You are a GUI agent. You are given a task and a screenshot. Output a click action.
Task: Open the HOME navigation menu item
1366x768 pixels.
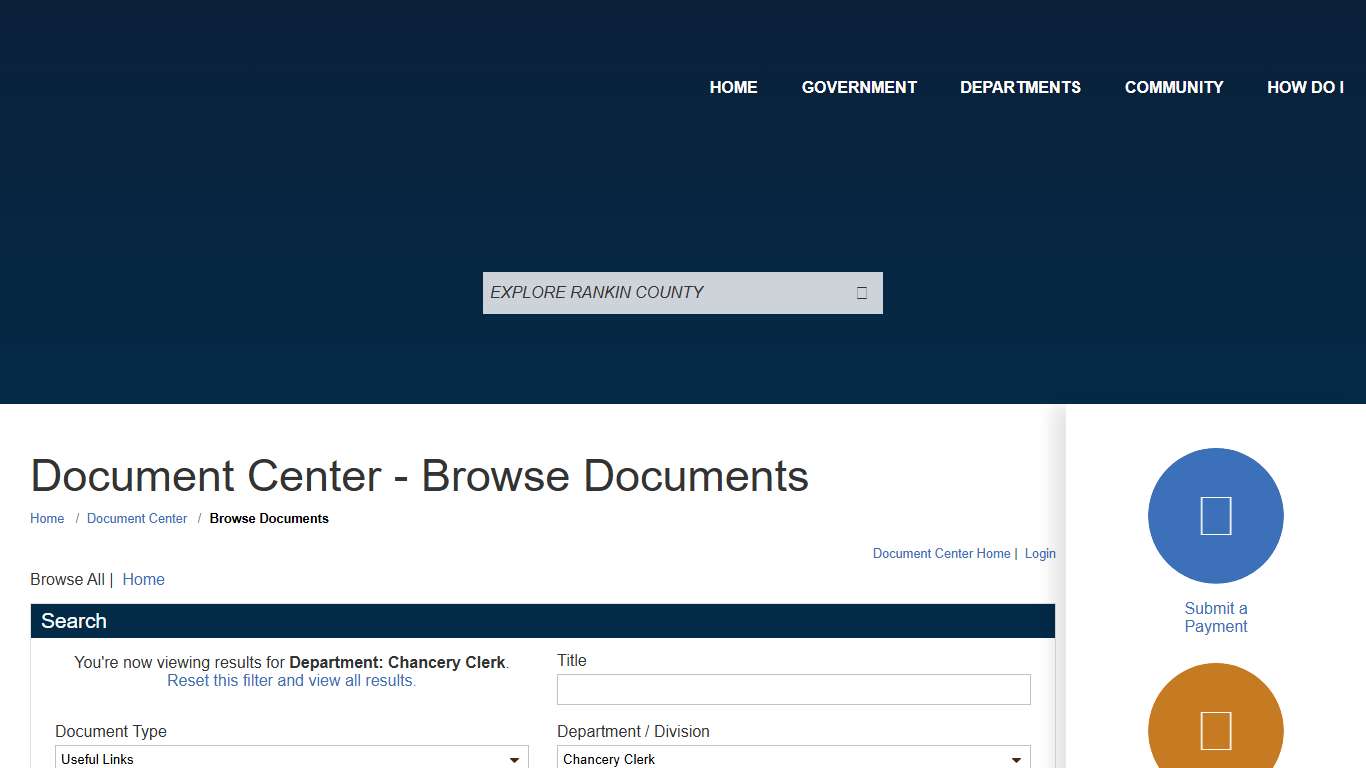[733, 87]
